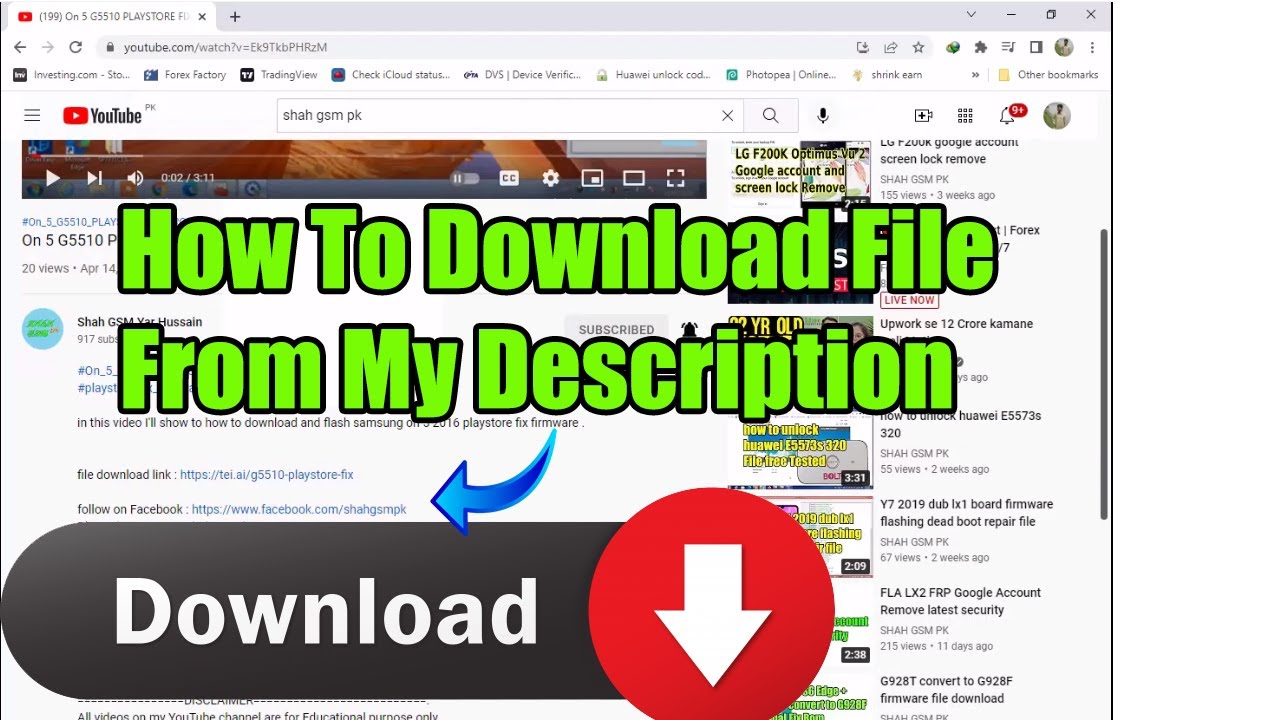Open the Create video camera icon
1280x720 pixels.
tap(923, 115)
